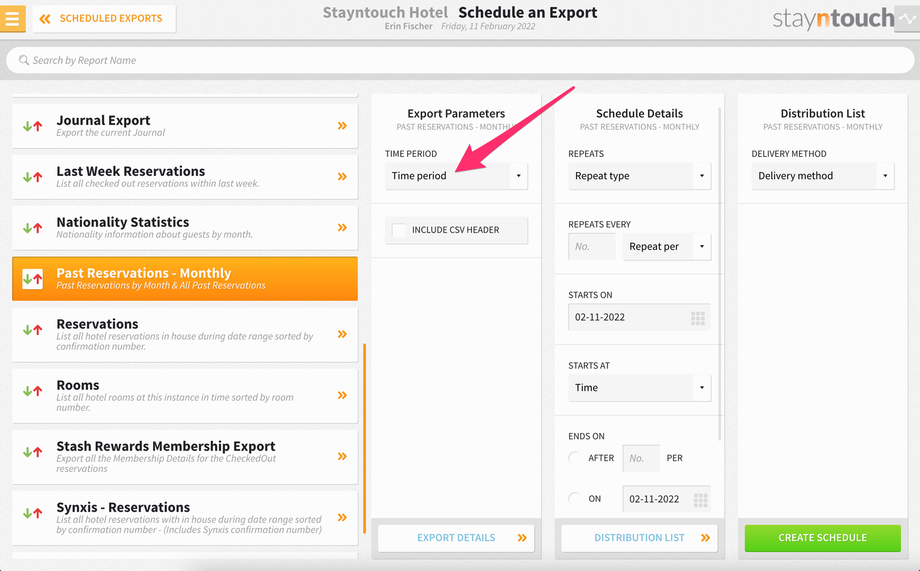This screenshot has width=920, height=571.
Task: Click the Last Week Reservations arrows icon
Action: pyautogui.click(x=32, y=177)
